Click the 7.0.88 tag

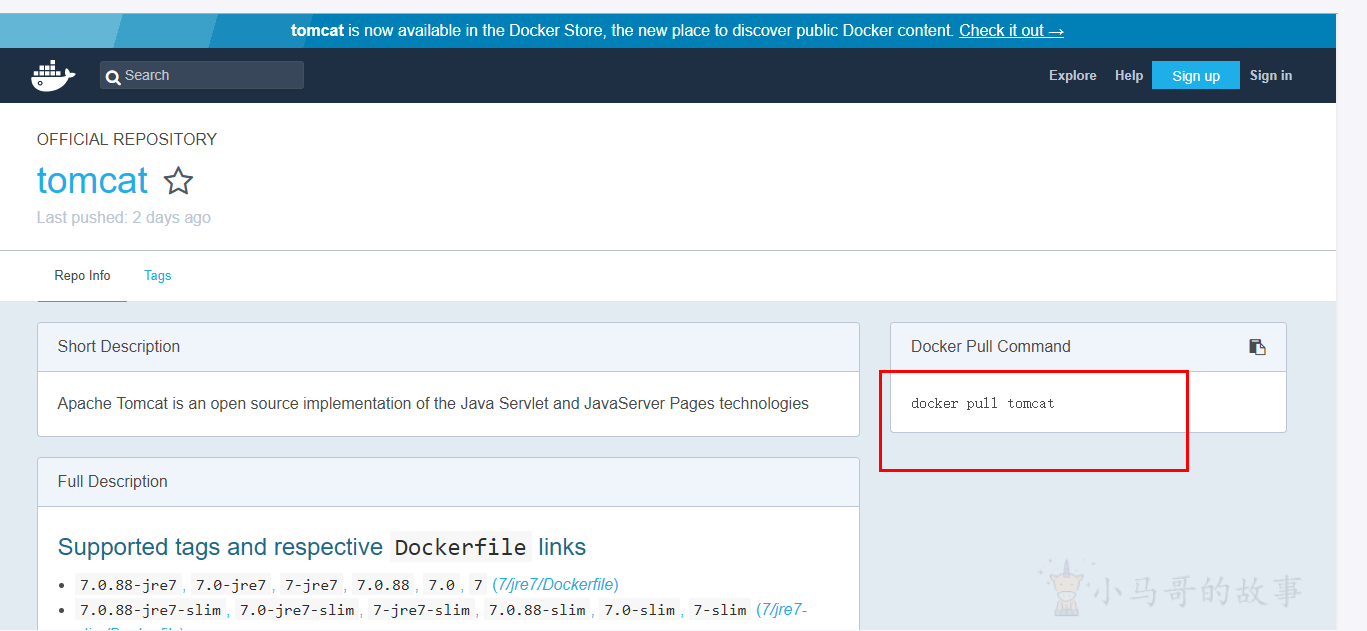click(x=383, y=584)
